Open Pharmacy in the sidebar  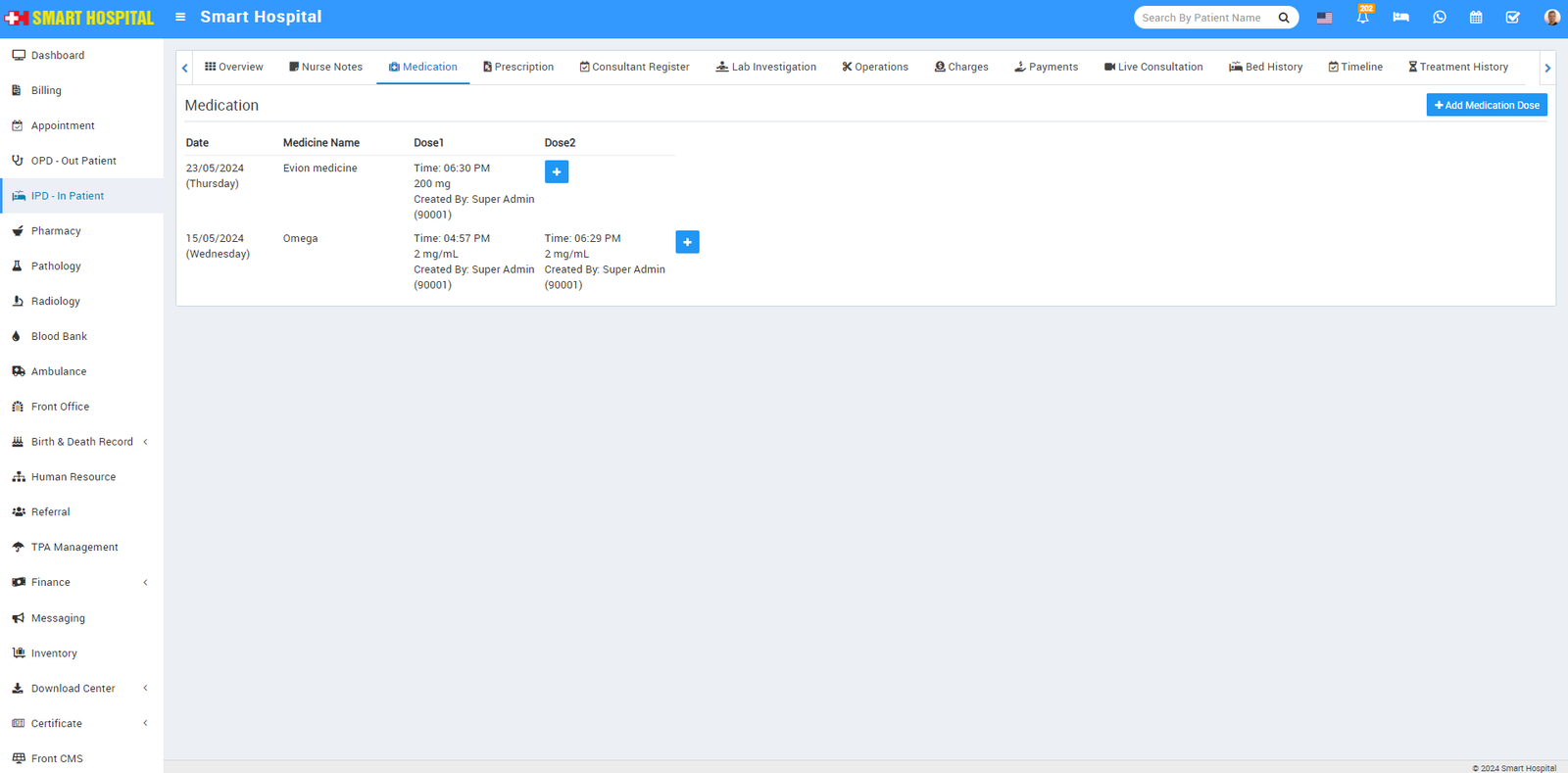pyautogui.click(x=56, y=231)
